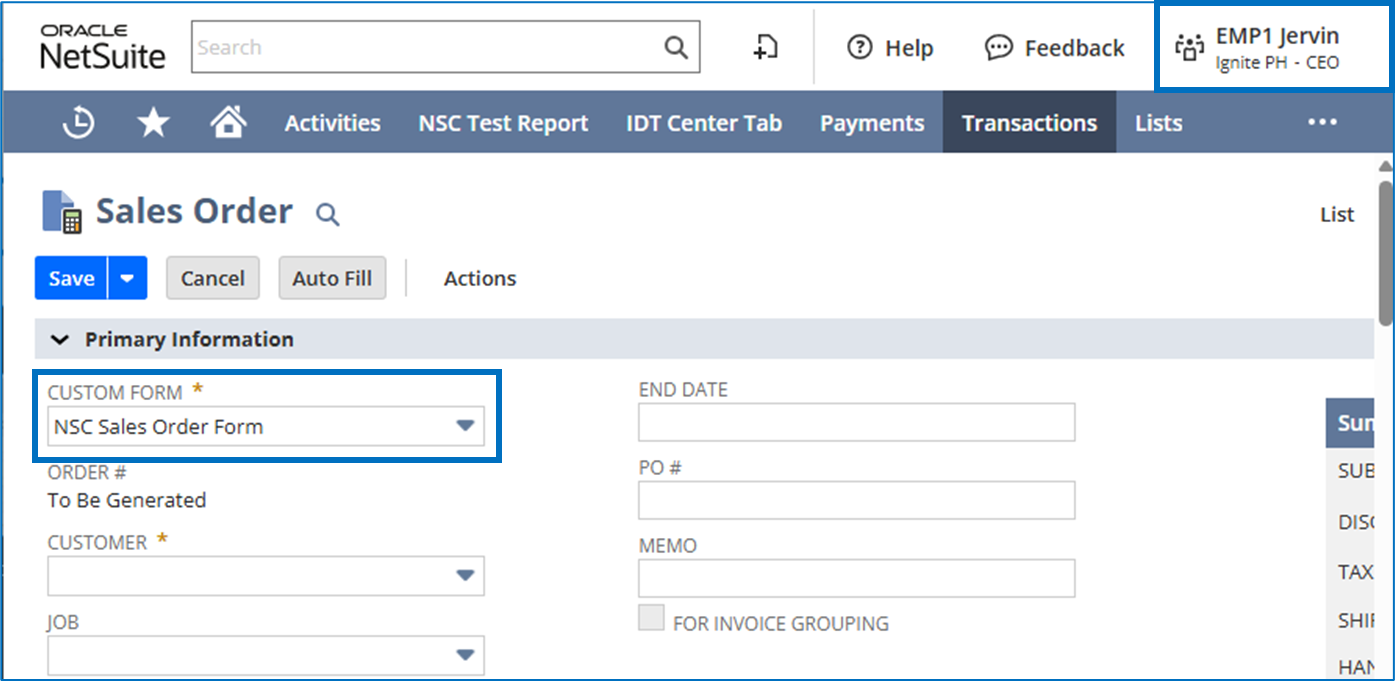1395x681 pixels.
Task: Click the Feedback speech bubble icon
Action: point(998,47)
